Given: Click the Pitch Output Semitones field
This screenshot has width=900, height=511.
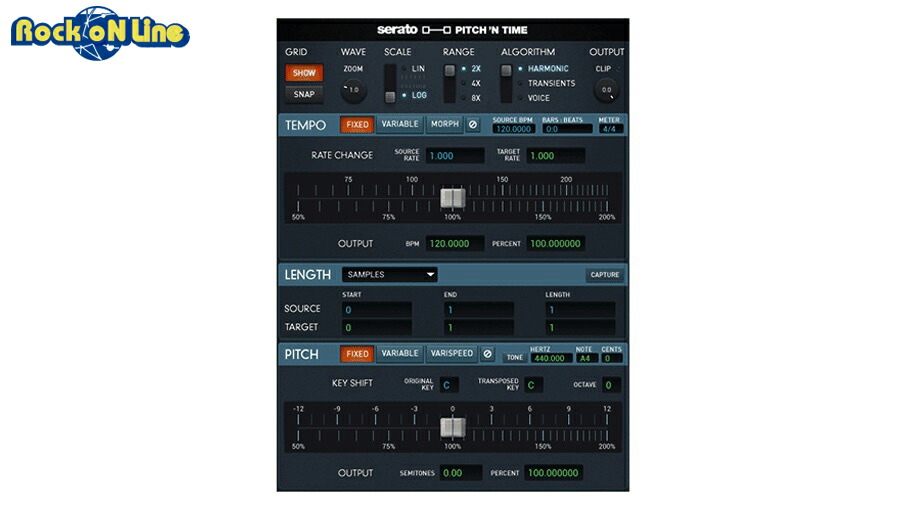Looking at the screenshot, I should click(x=461, y=473).
